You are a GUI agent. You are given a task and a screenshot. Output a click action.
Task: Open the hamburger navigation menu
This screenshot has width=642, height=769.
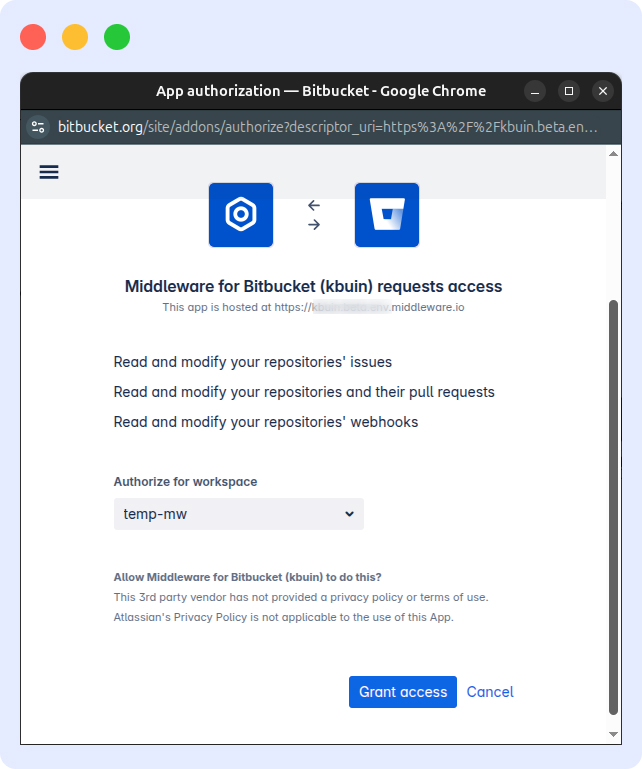(x=49, y=172)
